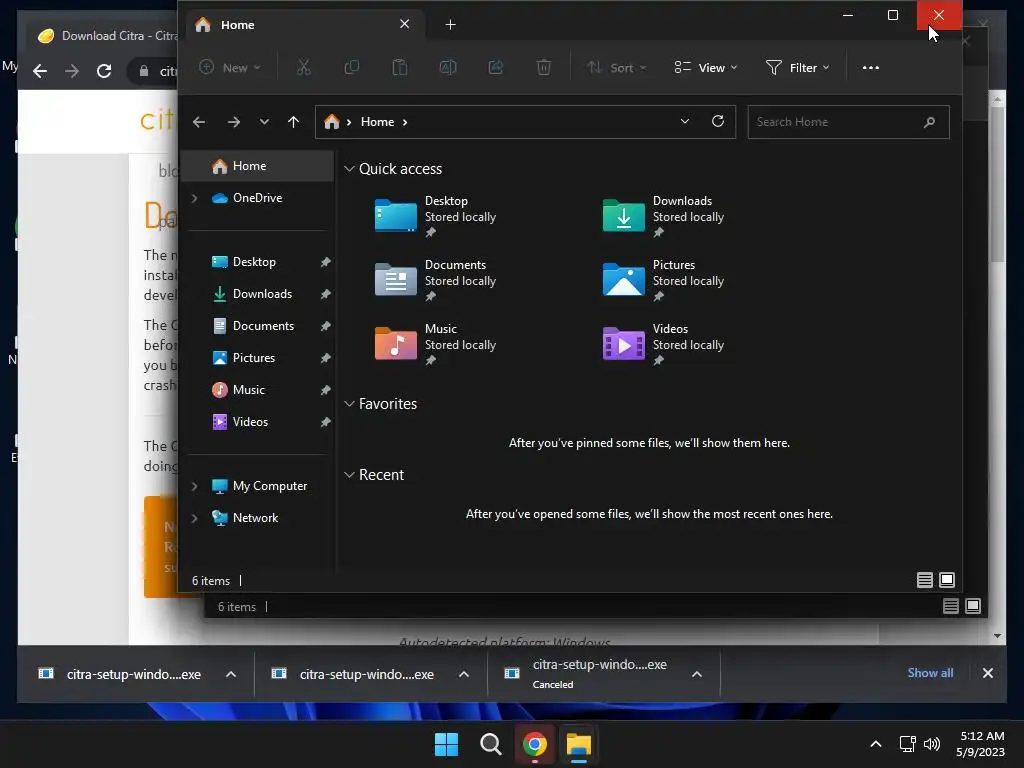The width and height of the screenshot is (1024, 768).
Task: Go back using the Explorer back arrow
Action: click(199, 122)
